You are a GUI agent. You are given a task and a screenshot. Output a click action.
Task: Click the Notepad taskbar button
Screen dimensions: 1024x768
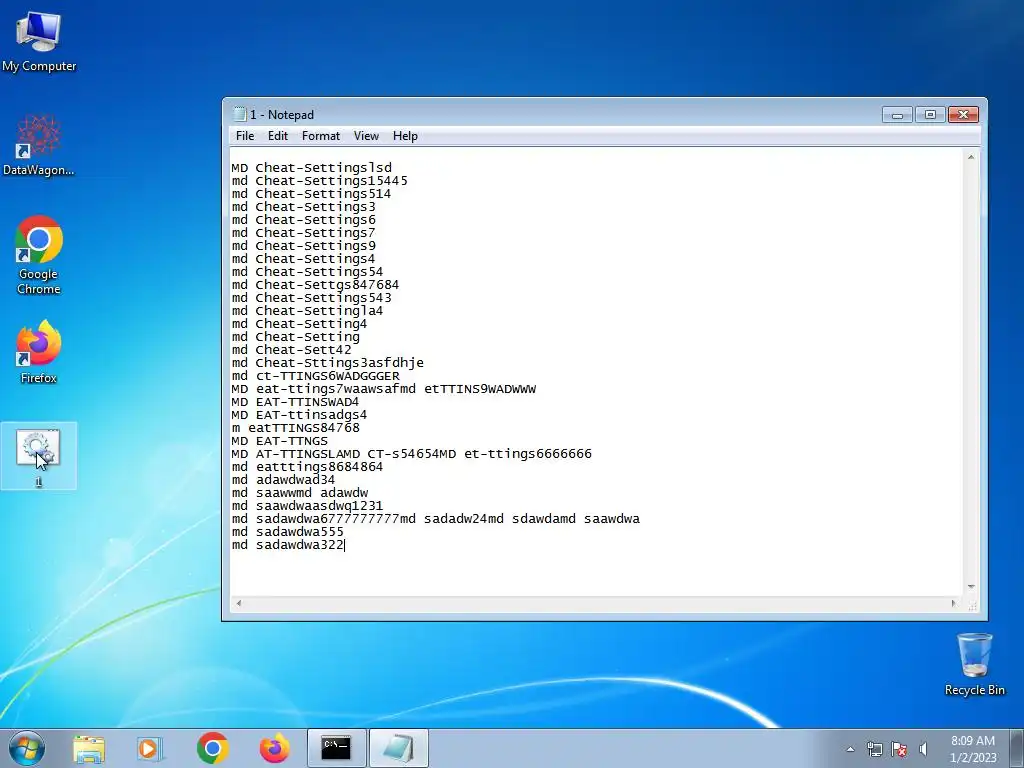click(399, 748)
